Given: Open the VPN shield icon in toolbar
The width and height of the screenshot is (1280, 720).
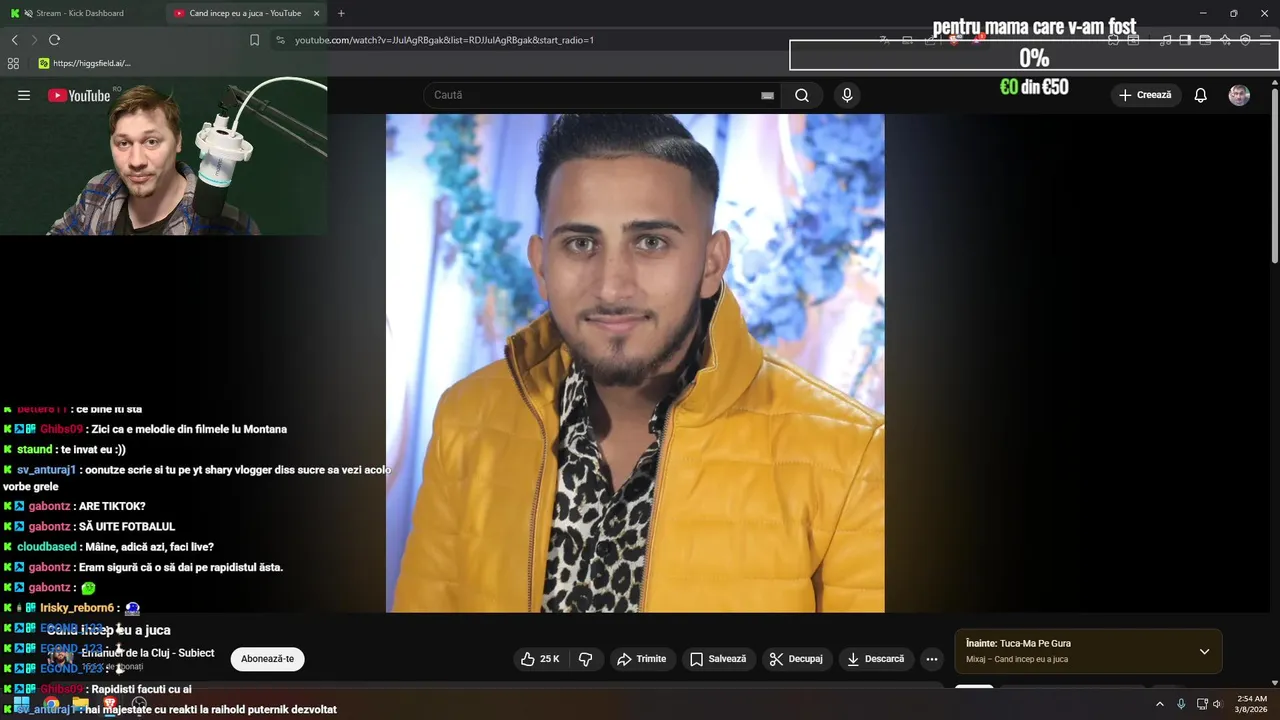Looking at the screenshot, I should 1245,40.
